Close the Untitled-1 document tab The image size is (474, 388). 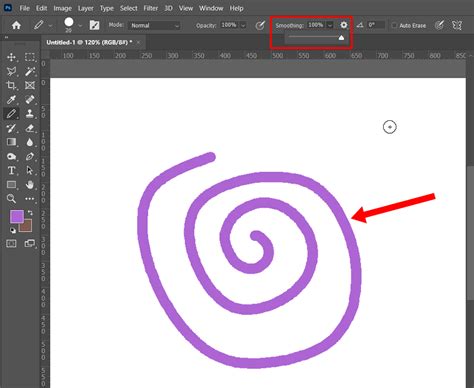coord(138,42)
